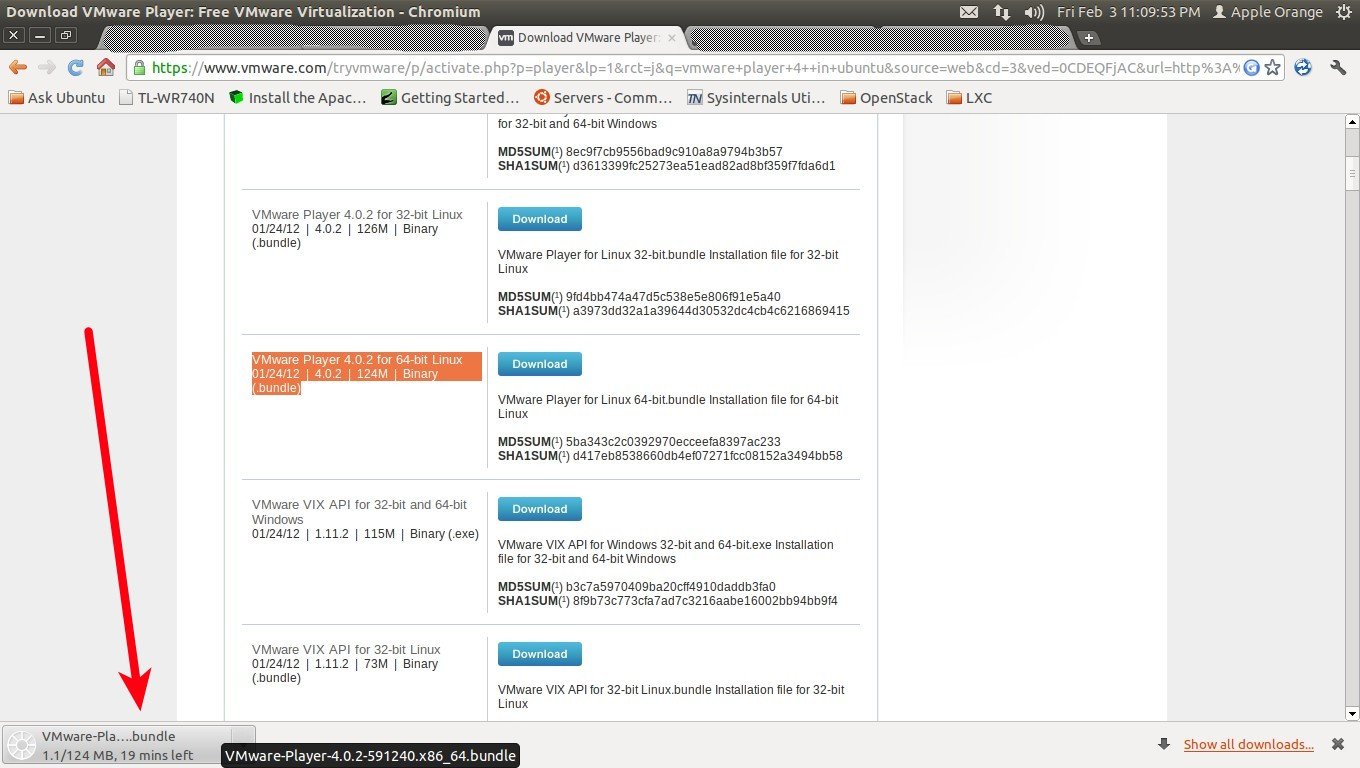Click Show all downloads link
The width and height of the screenshot is (1360, 768).
click(x=1248, y=744)
